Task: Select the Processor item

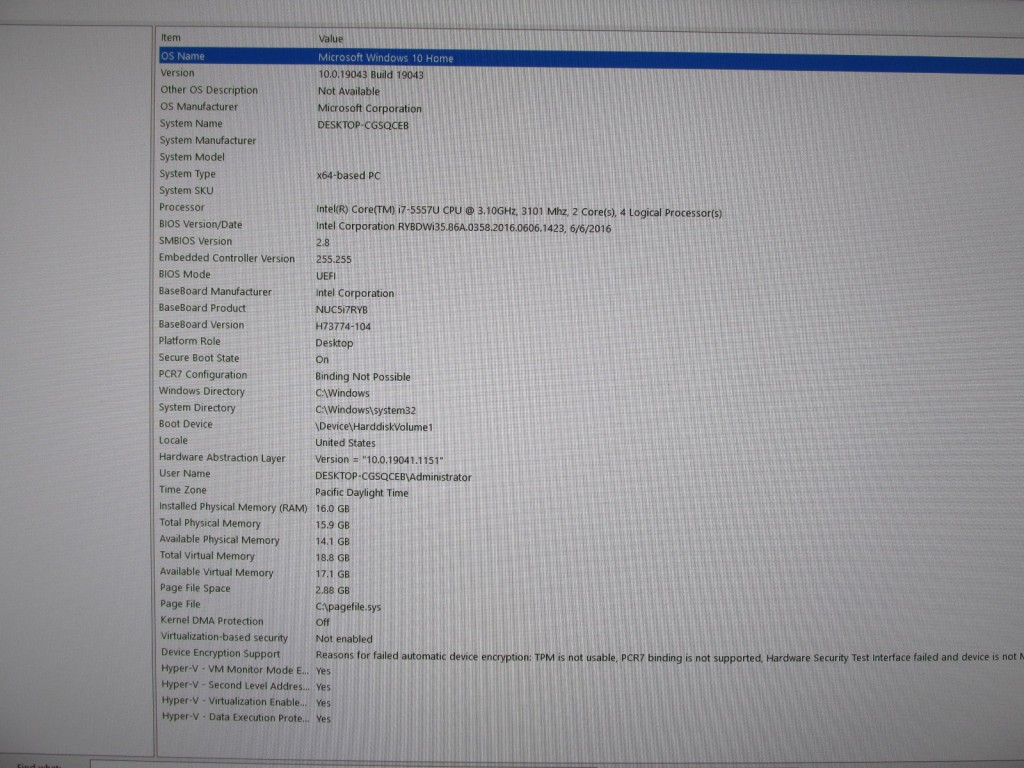Action: pyautogui.click(x=182, y=208)
